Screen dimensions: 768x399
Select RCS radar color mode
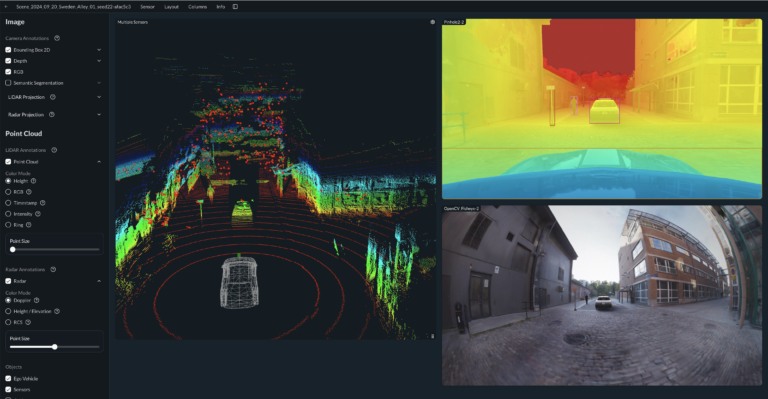coord(8,322)
